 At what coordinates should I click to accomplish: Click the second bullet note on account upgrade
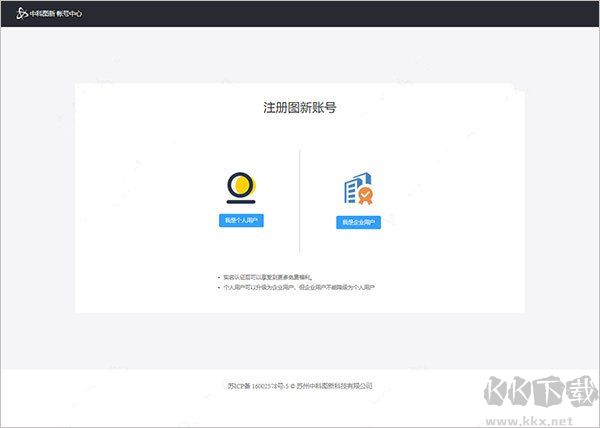tap(299, 287)
